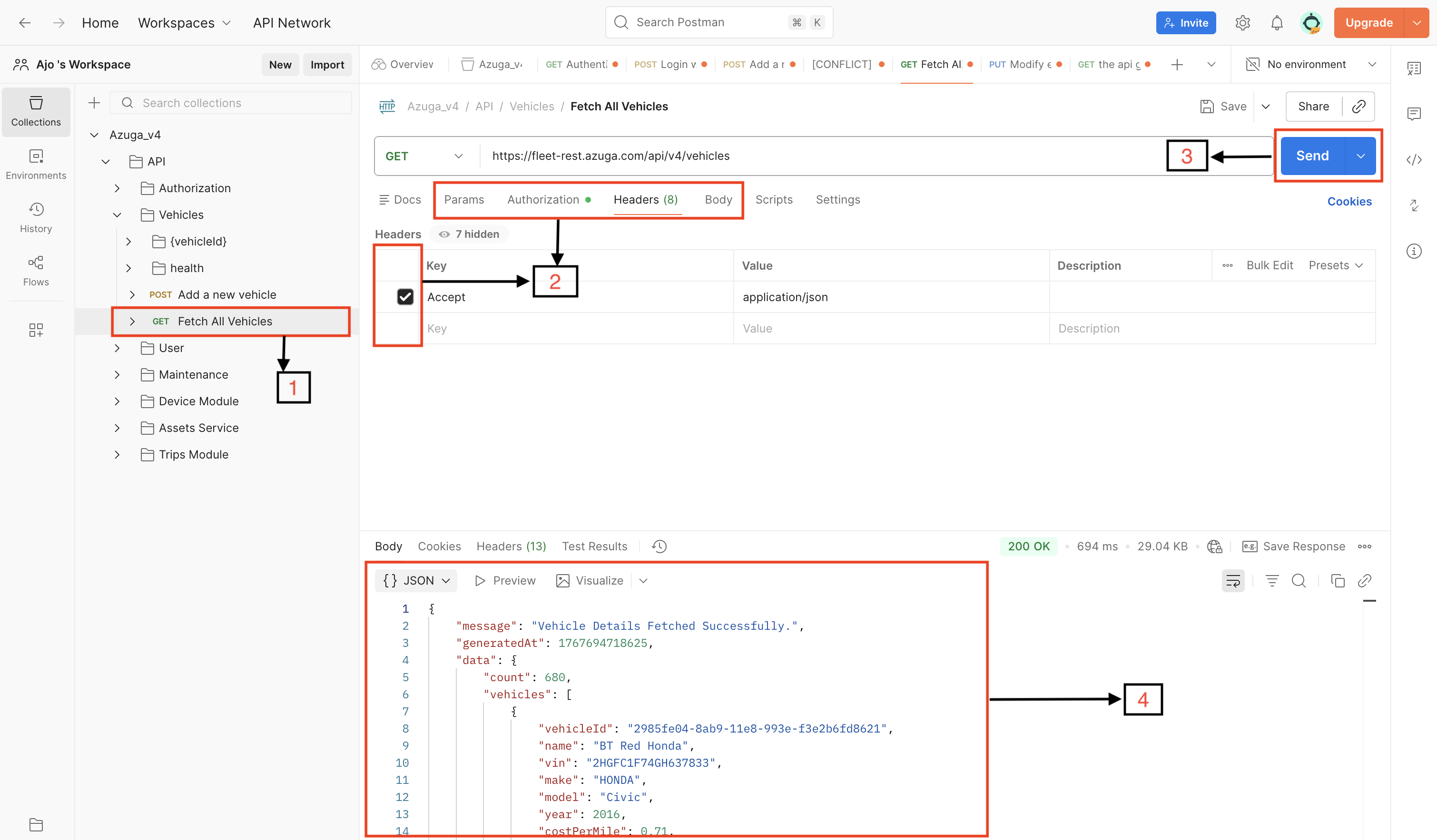Copy response body with copy icon
The height and width of the screenshot is (840, 1437).
tap(1337, 581)
